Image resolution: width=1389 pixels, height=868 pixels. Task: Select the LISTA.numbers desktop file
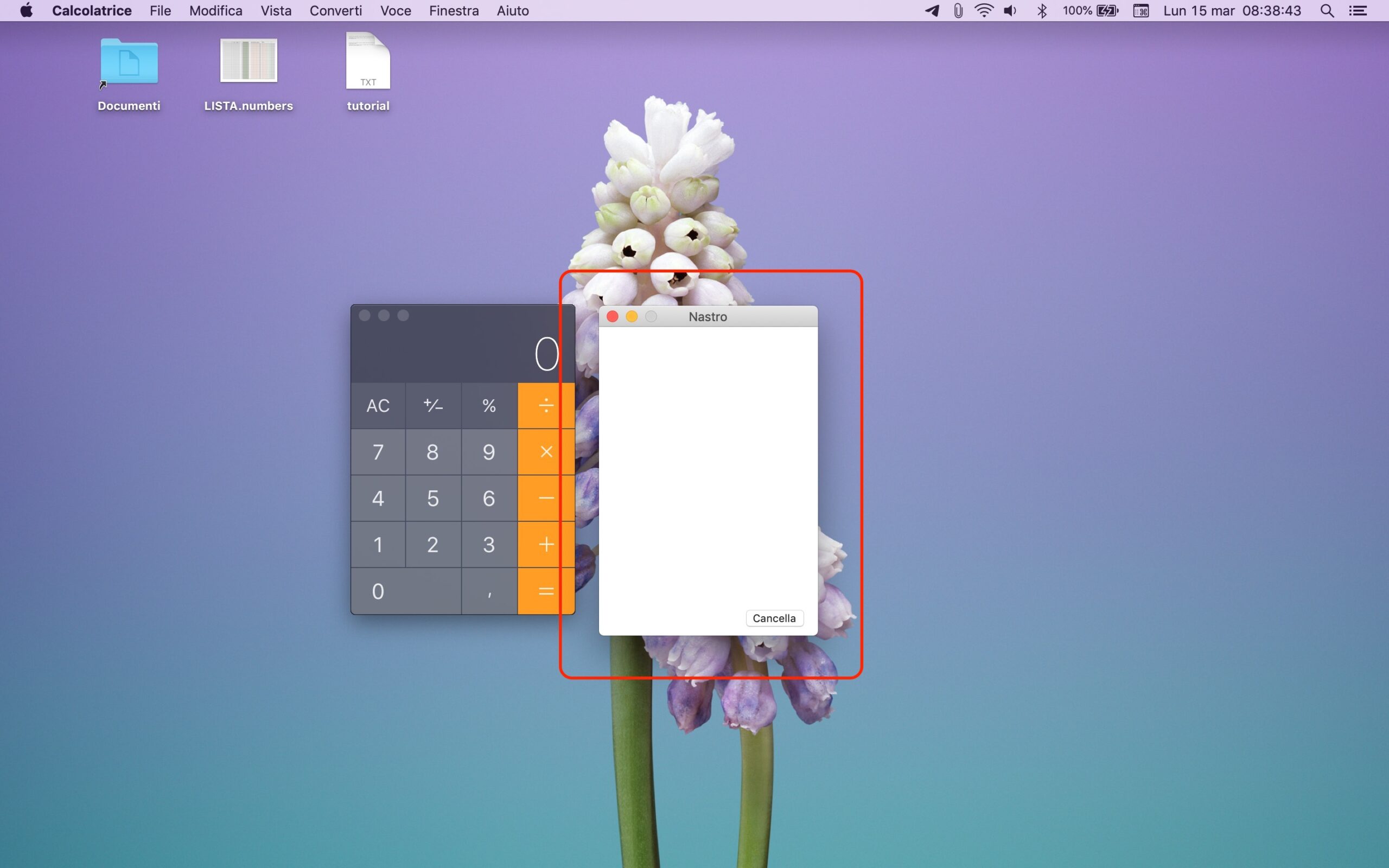[249, 61]
